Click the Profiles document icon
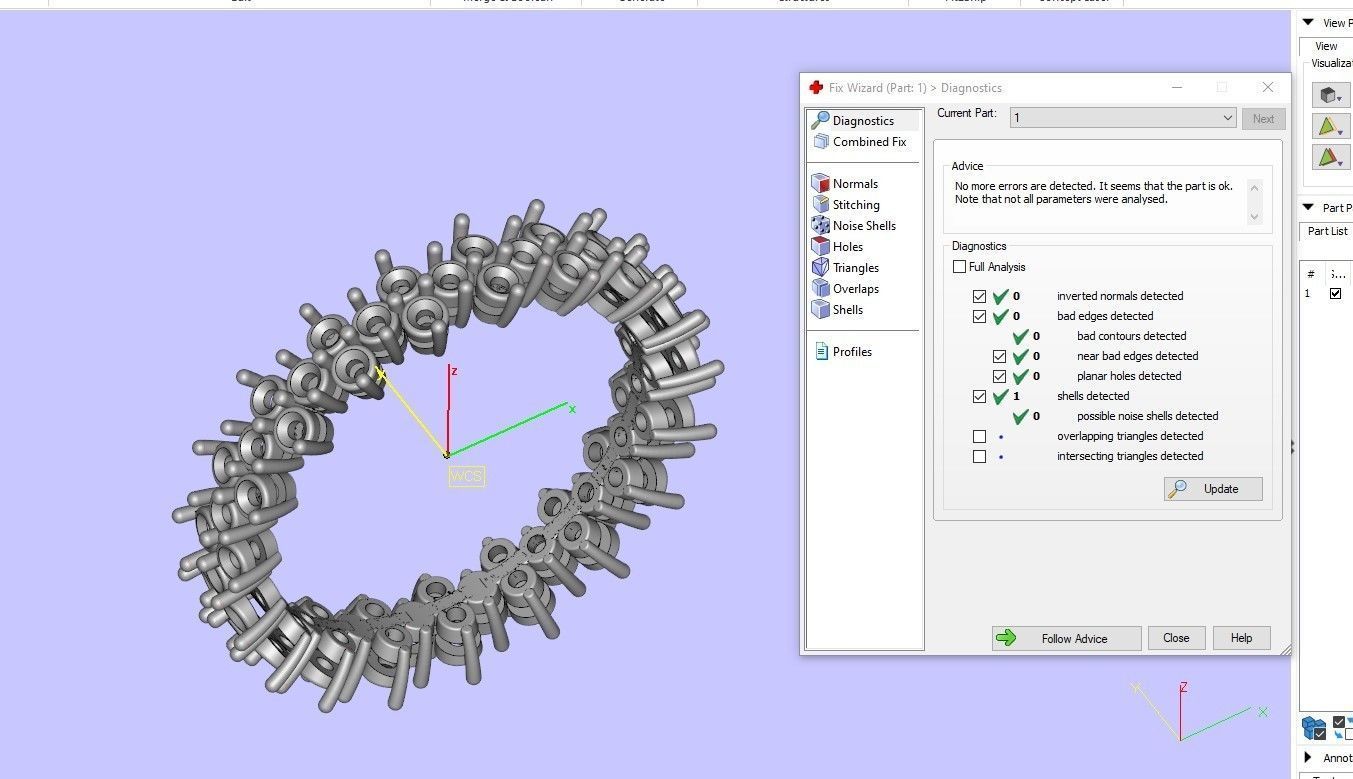The image size is (1353, 779). click(x=820, y=352)
